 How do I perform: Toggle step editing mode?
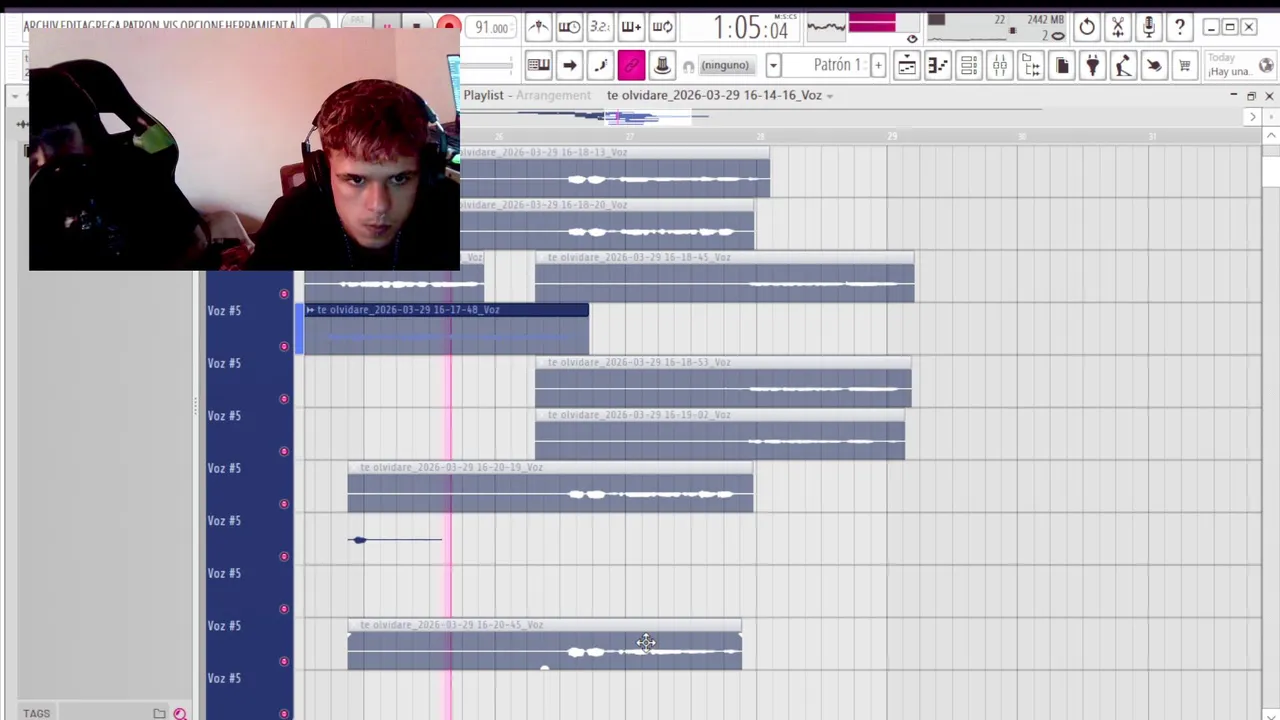click(x=600, y=66)
